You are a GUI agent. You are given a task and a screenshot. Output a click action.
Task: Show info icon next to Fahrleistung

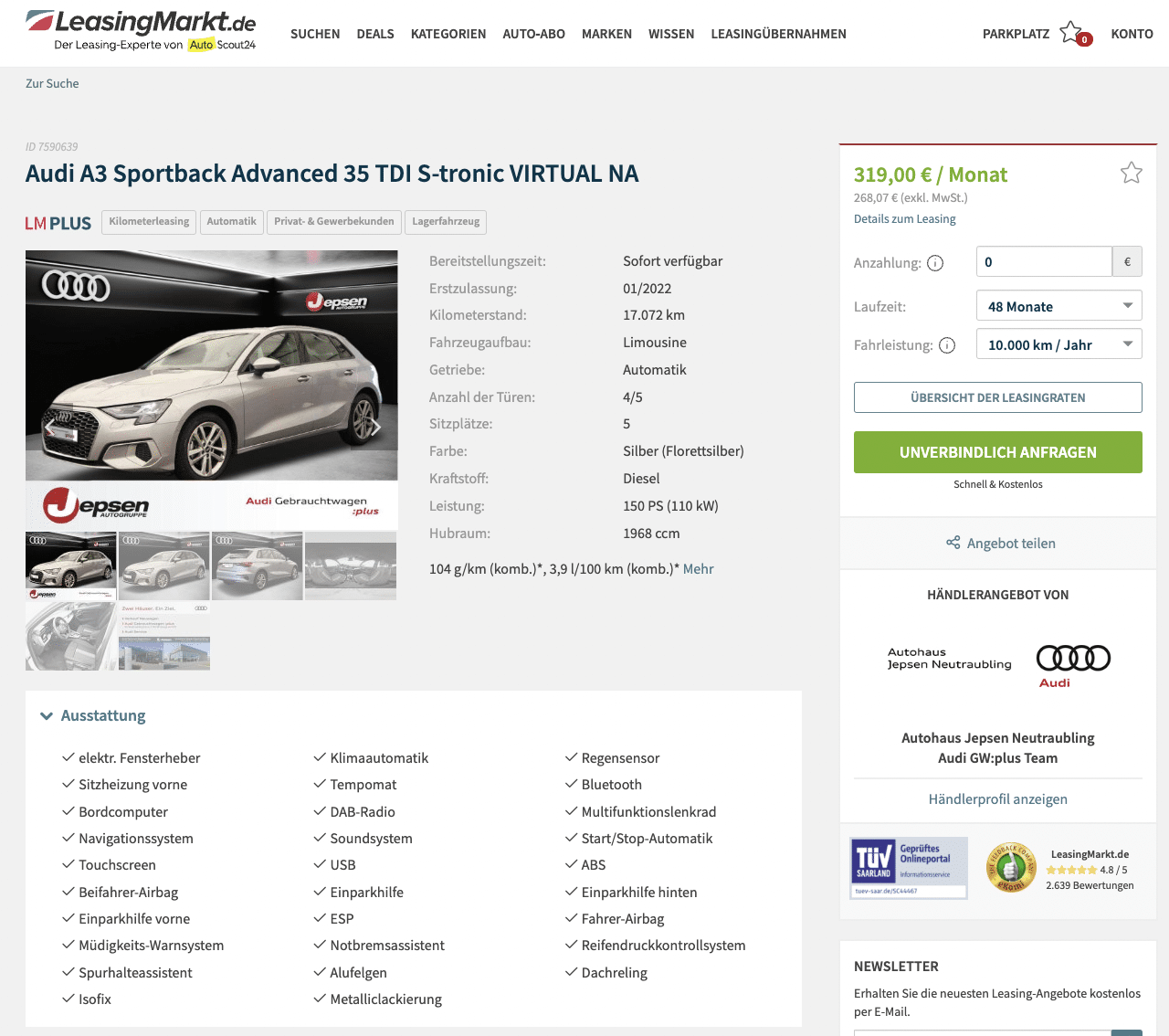[x=947, y=345]
